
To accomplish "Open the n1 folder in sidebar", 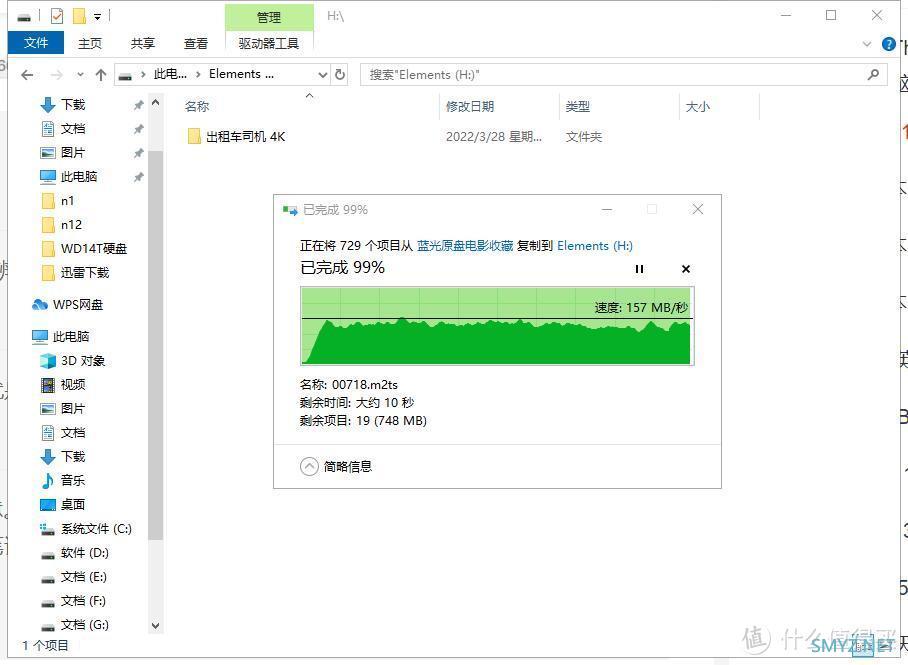I will tap(67, 201).
